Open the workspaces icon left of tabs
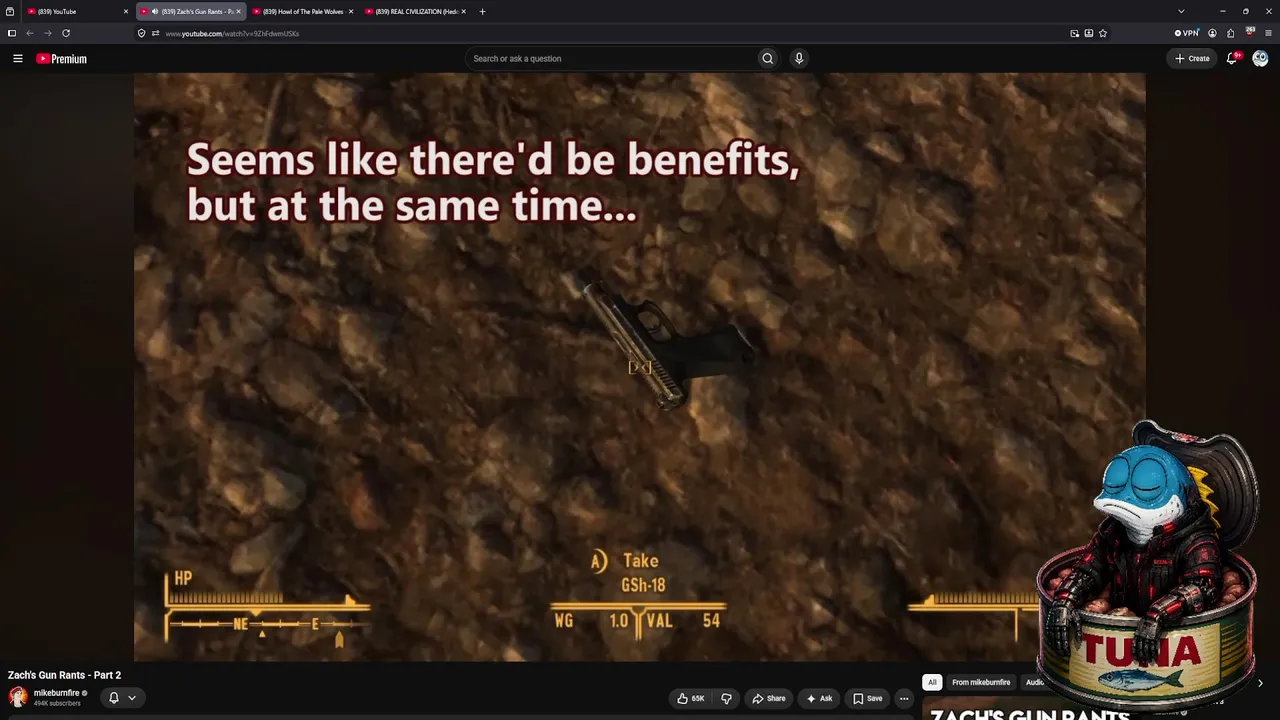This screenshot has width=1280, height=720. tap(10, 11)
